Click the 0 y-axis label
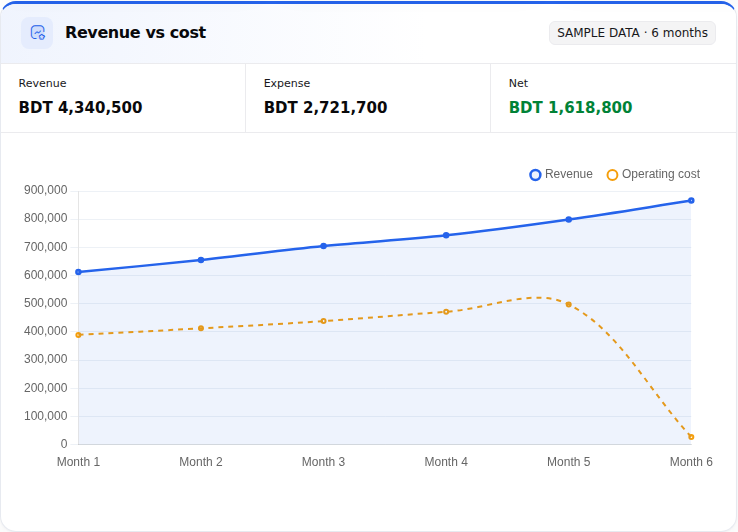Screen dimensions: 738x532 click(x=64, y=444)
